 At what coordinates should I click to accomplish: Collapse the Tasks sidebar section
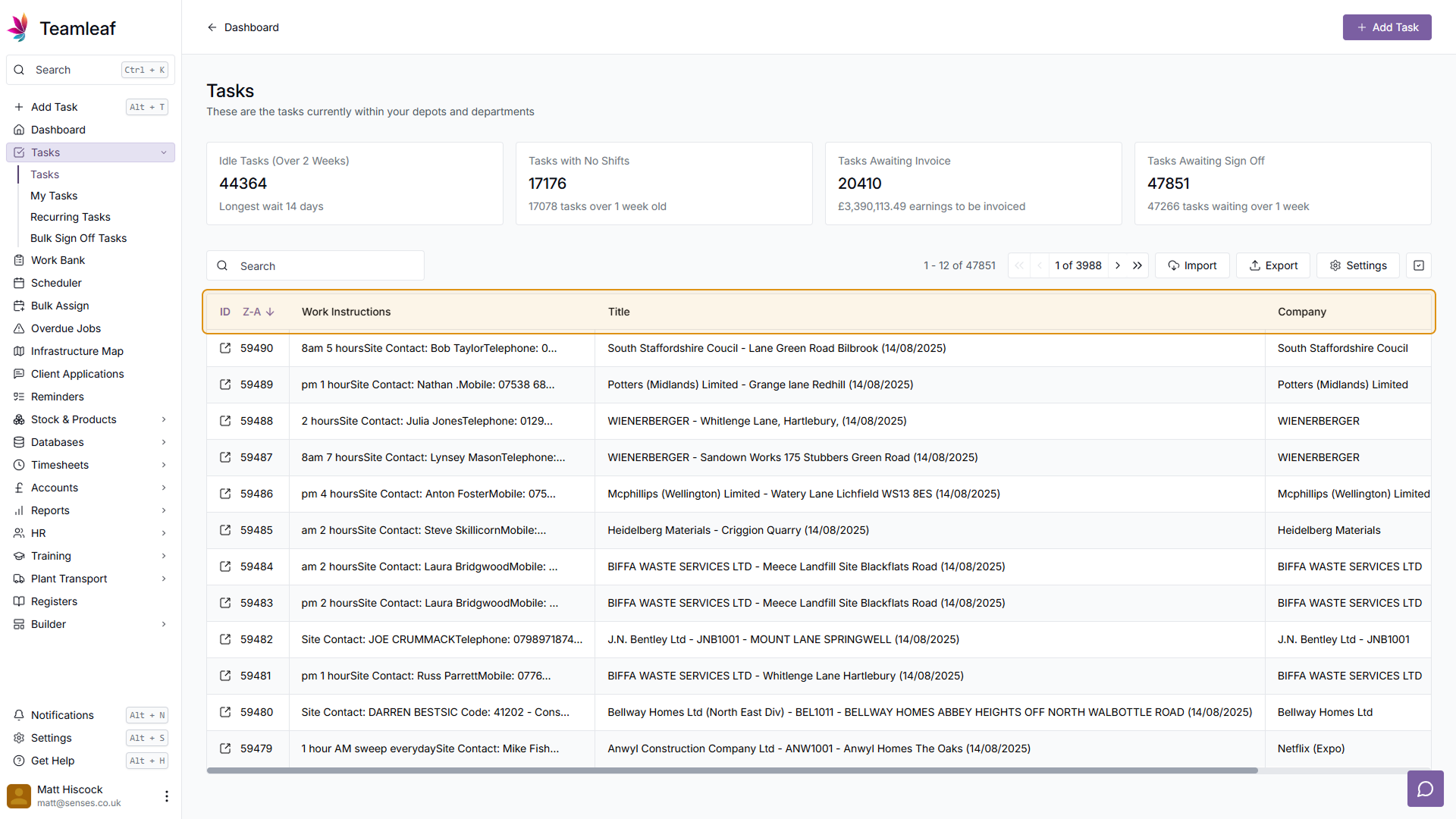164,152
